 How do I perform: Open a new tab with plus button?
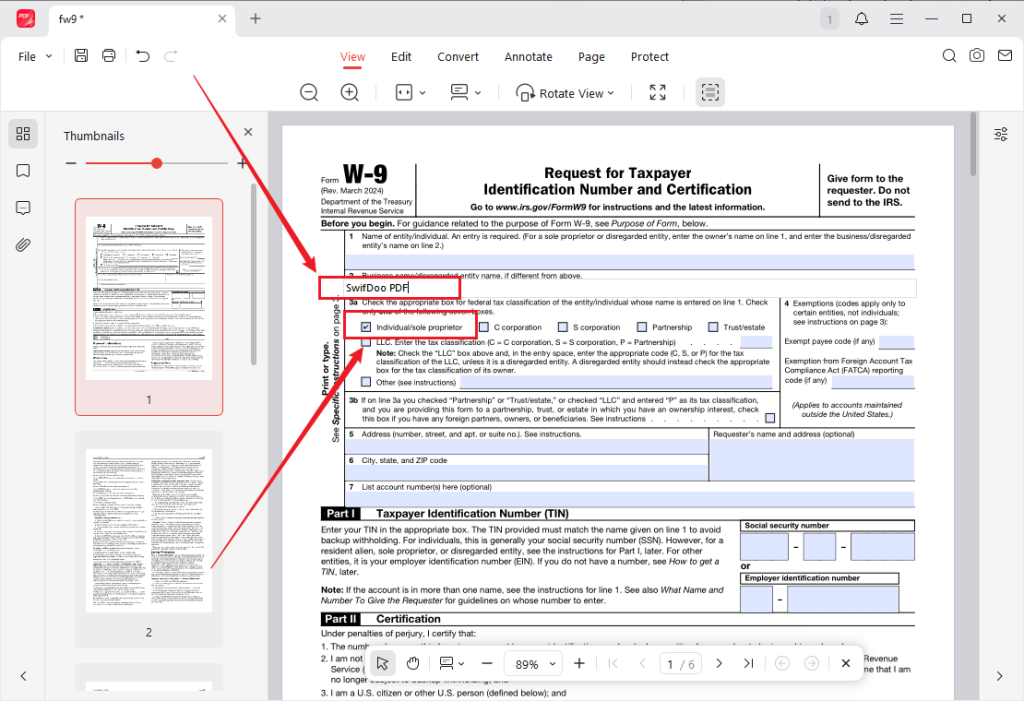pyautogui.click(x=255, y=18)
